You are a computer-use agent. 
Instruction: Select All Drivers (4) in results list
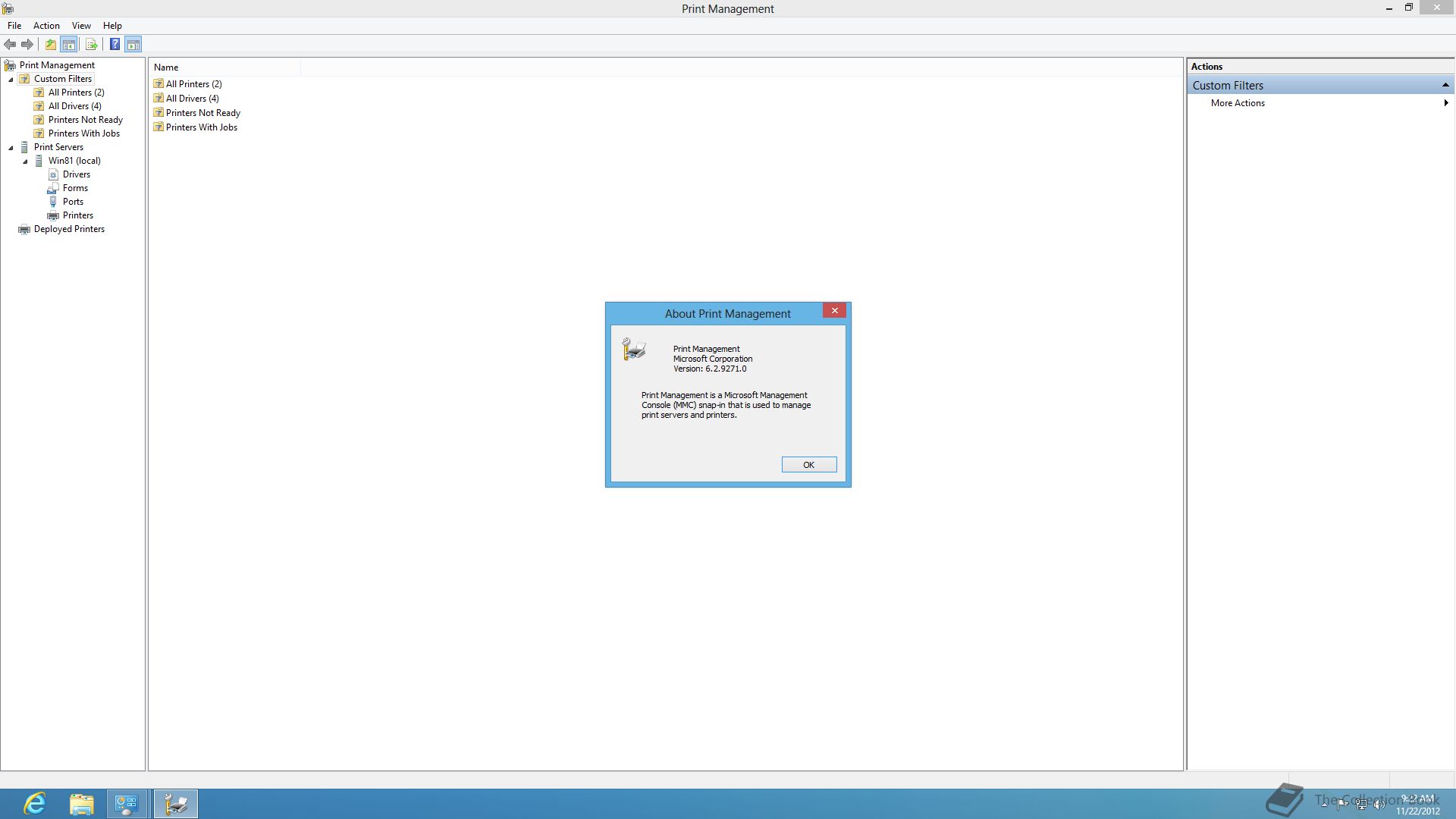(x=193, y=99)
